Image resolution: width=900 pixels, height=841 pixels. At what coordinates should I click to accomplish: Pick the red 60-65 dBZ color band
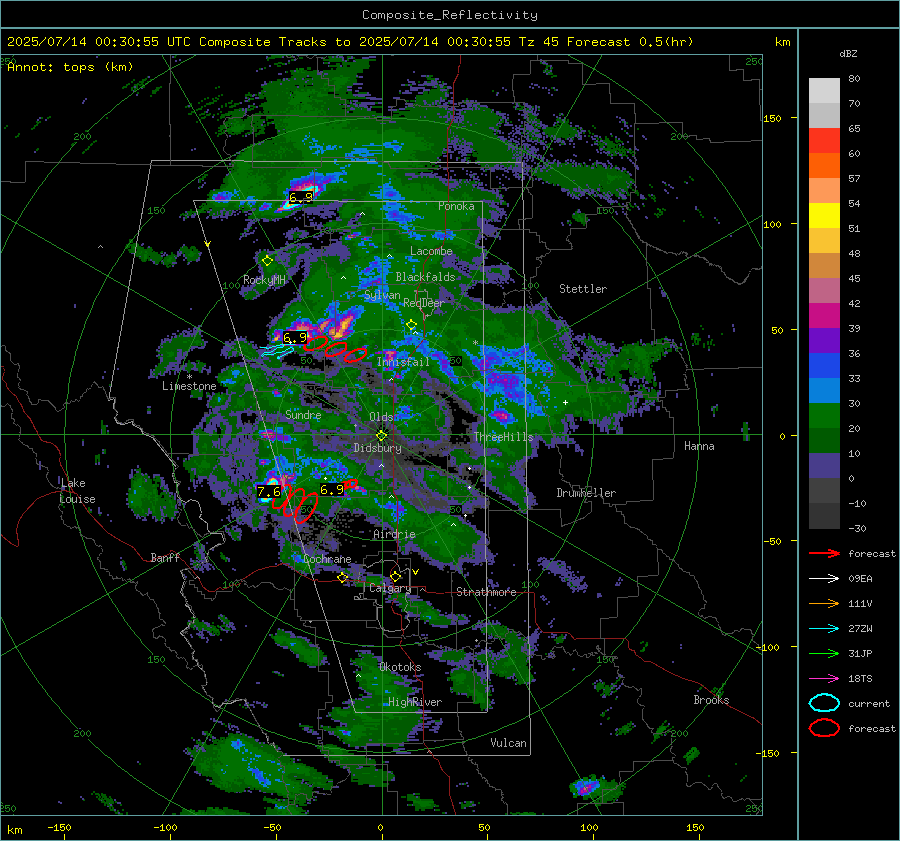824,141
